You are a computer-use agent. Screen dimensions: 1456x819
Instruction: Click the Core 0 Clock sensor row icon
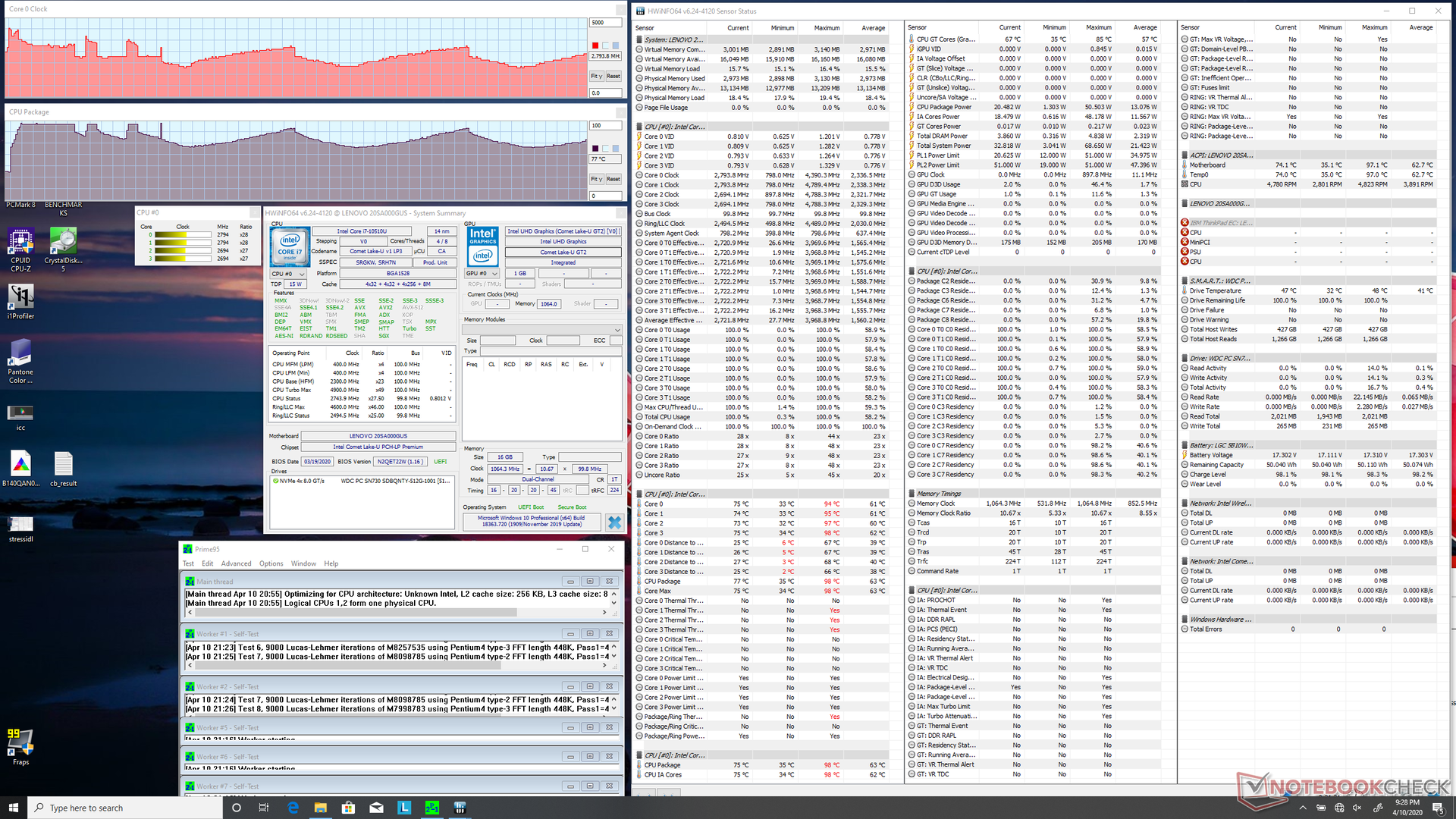(639, 175)
